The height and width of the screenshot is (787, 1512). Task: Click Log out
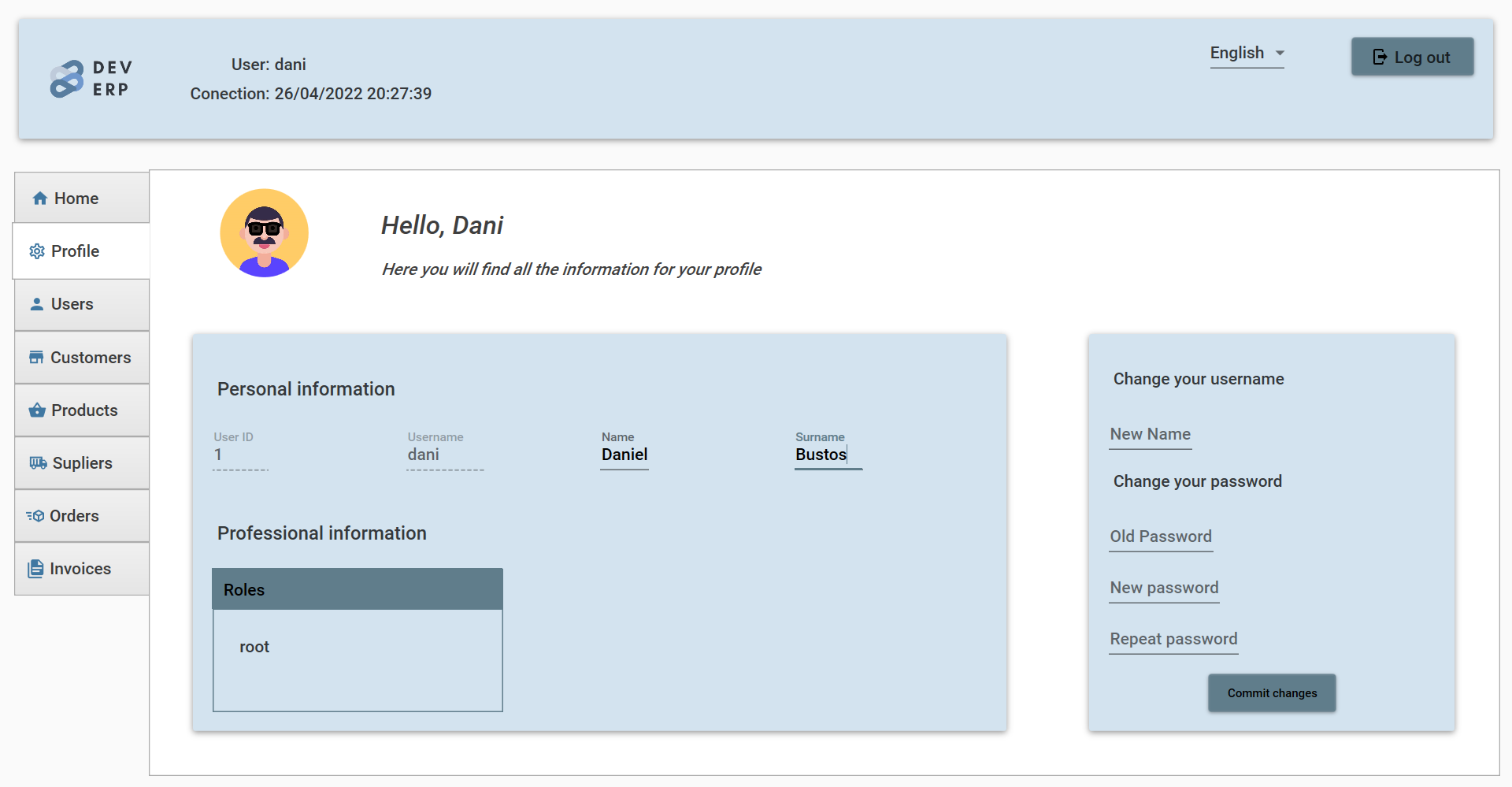pos(1412,57)
